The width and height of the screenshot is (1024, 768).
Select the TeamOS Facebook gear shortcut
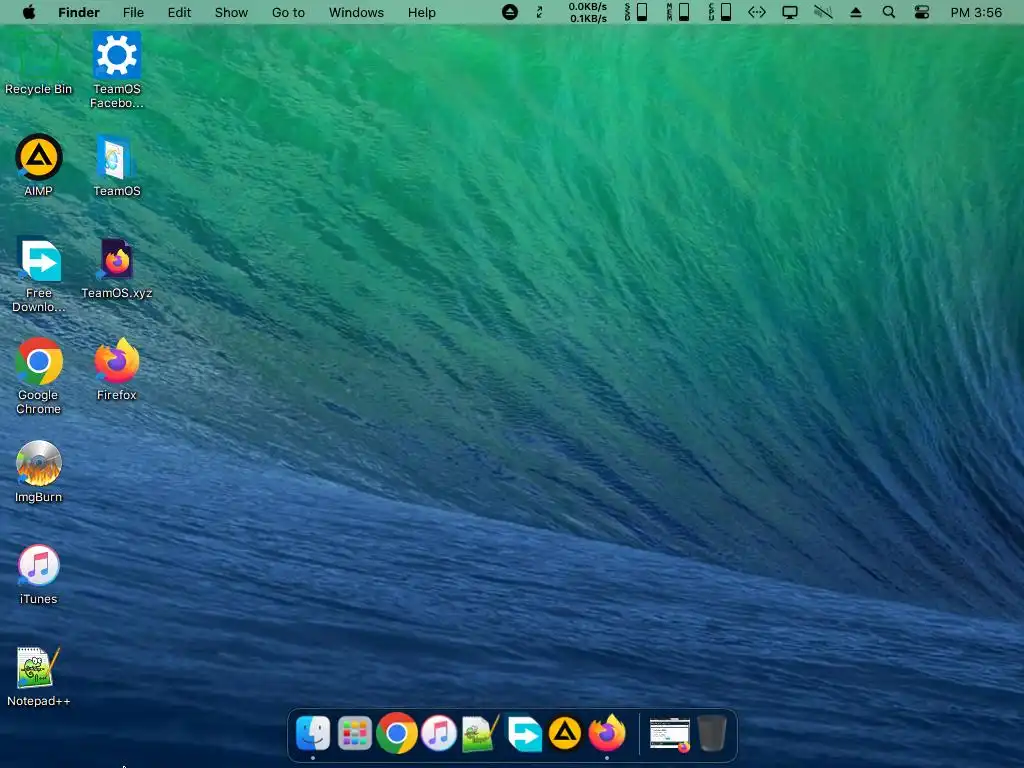pos(117,69)
